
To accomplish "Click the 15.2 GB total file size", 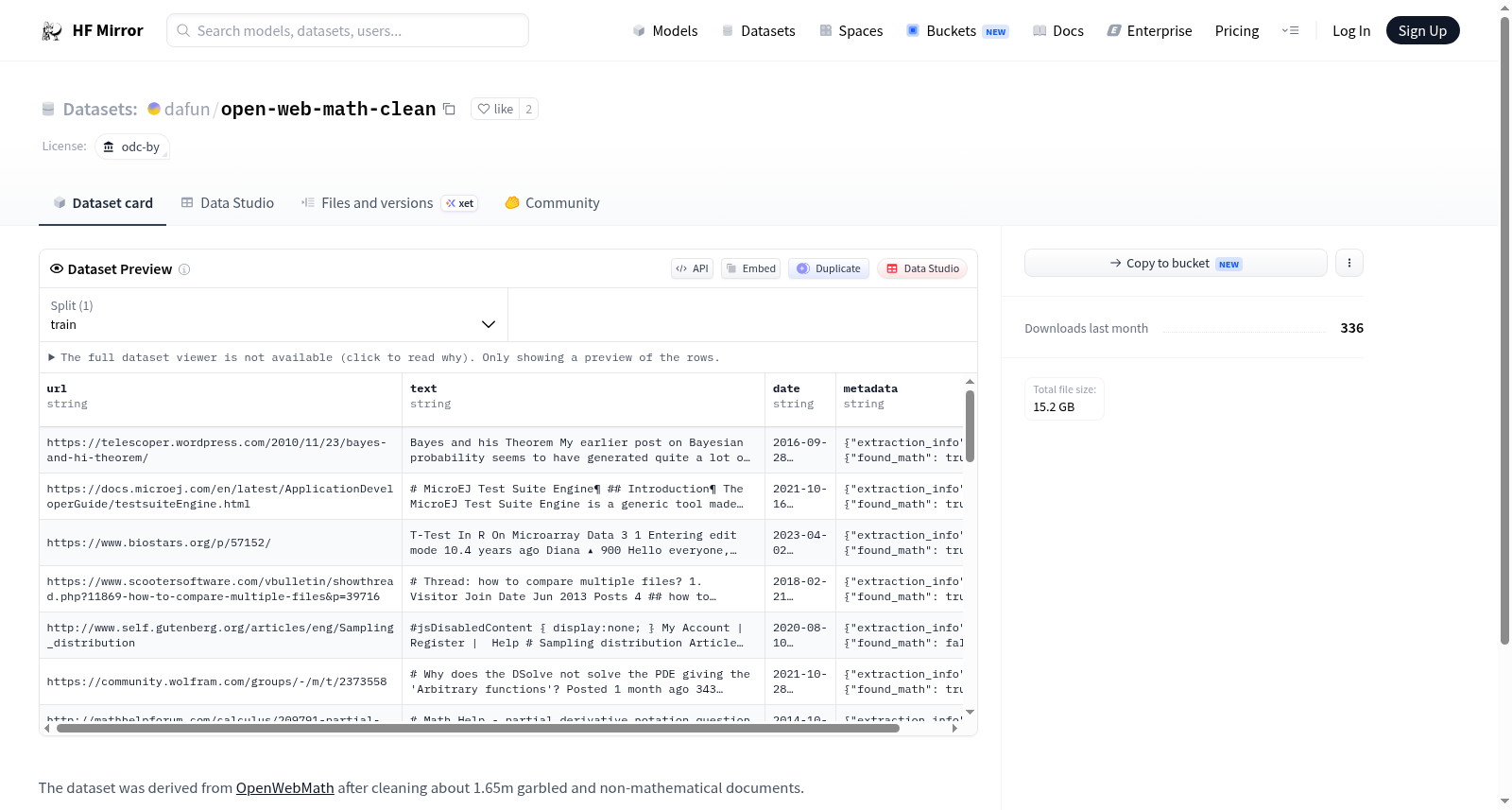I will (x=1054, y=407).
